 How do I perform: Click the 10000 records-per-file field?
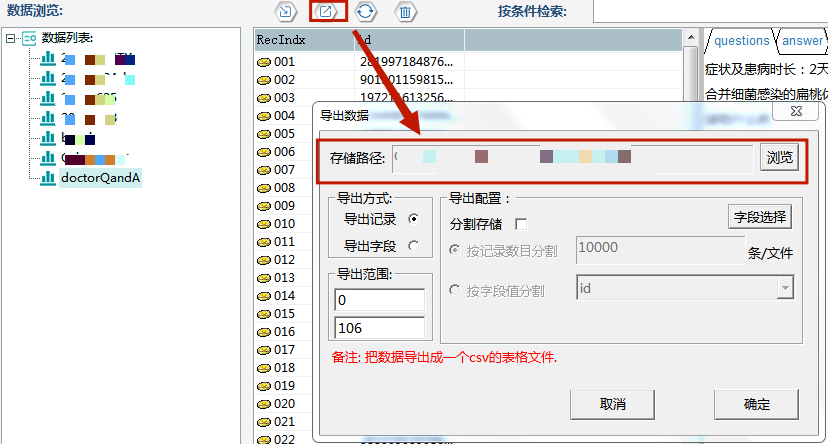pyautogui.click(x=660, y=250)
